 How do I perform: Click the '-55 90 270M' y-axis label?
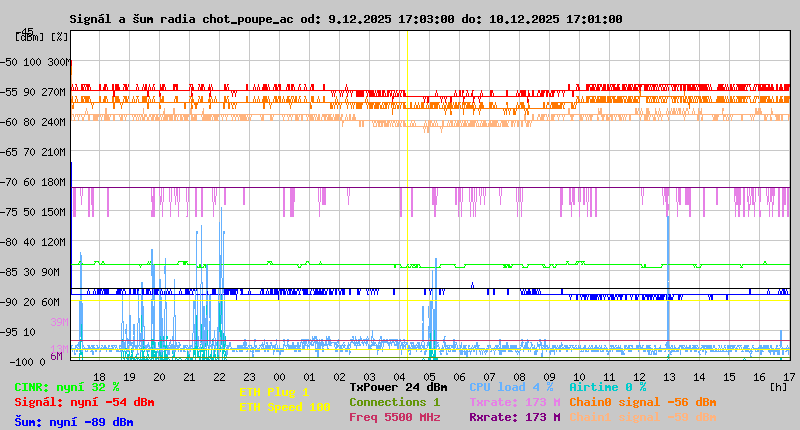point(33,92)
